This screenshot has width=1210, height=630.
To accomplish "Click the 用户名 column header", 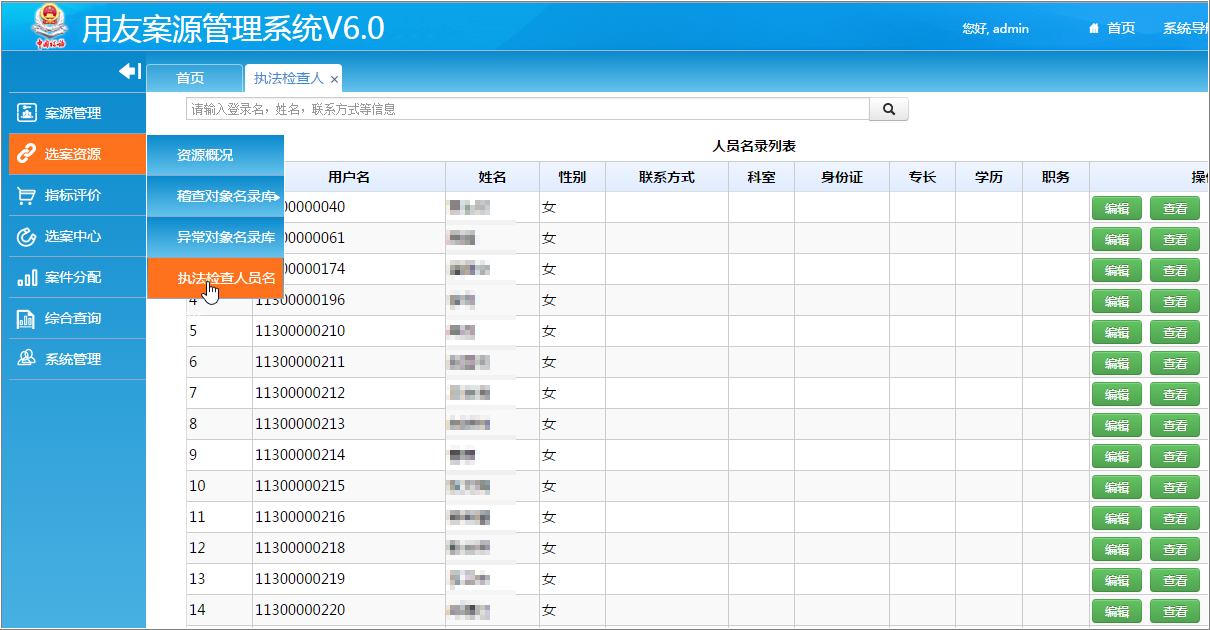I will [349, 177].
